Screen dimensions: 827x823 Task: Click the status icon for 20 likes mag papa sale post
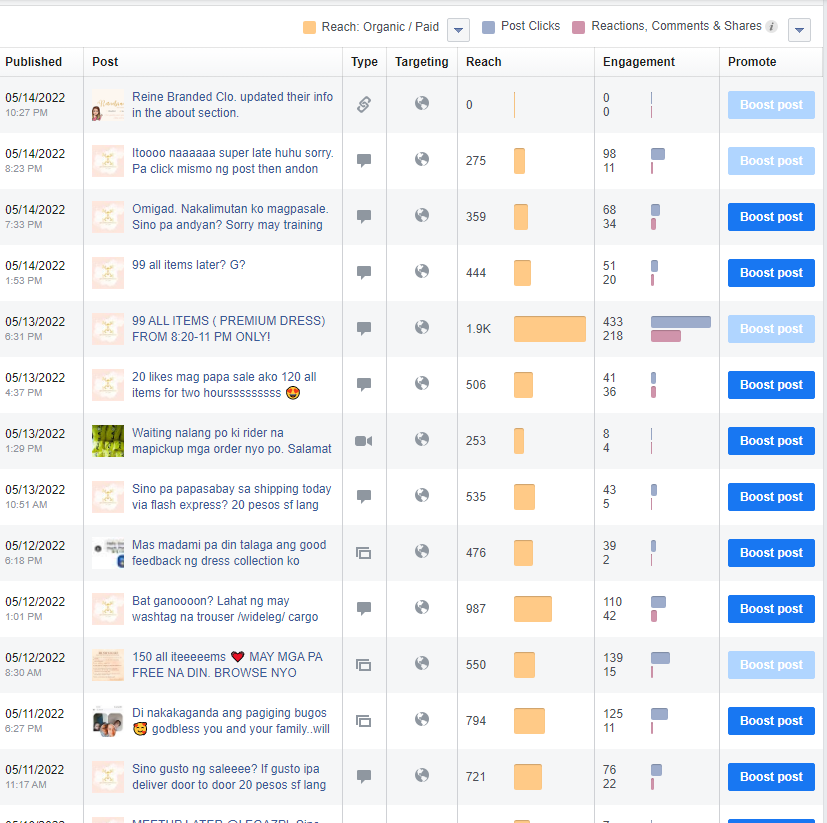coord(364,384)
